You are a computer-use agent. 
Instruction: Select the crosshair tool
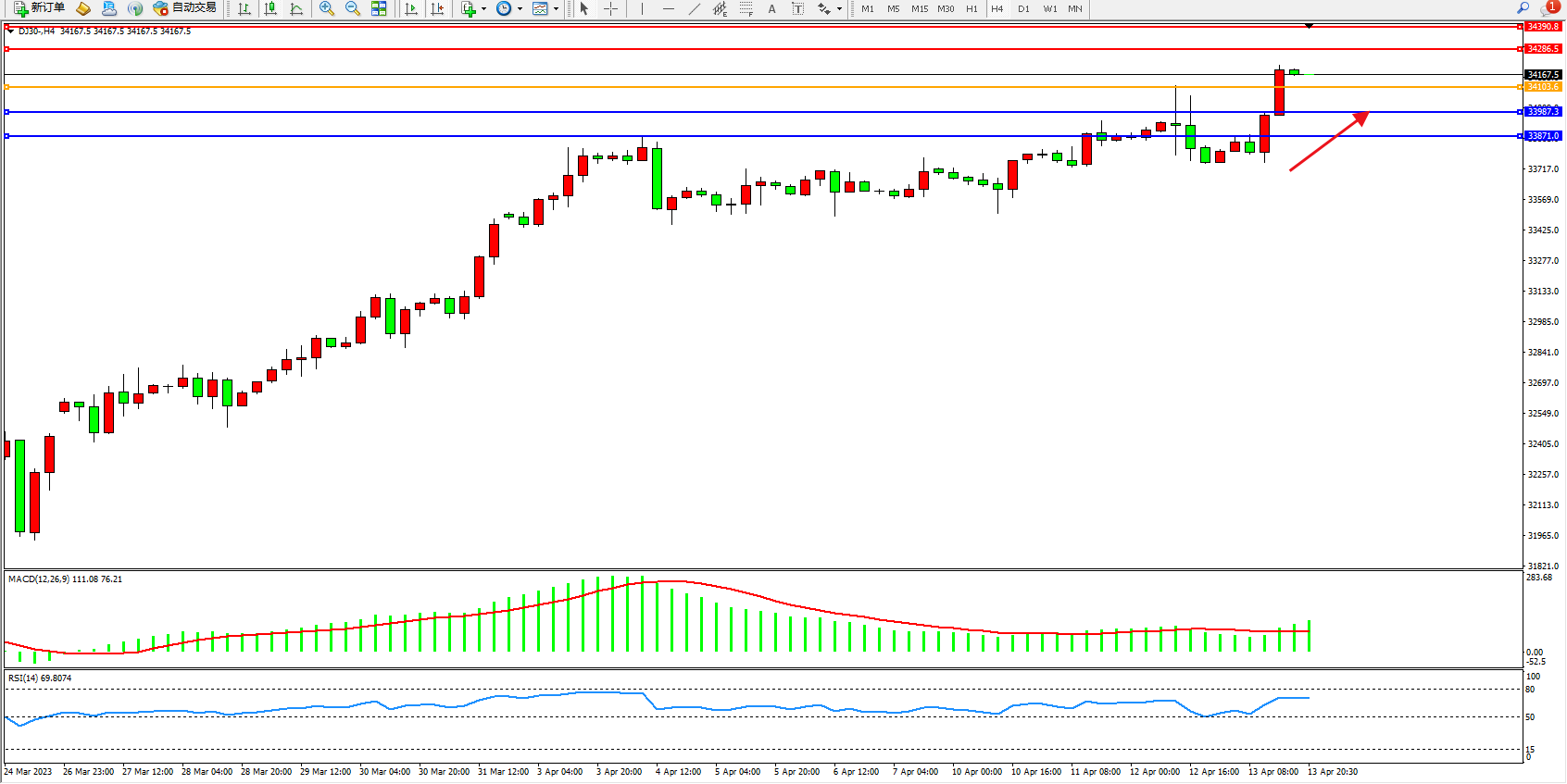click(x=610, y=8)
